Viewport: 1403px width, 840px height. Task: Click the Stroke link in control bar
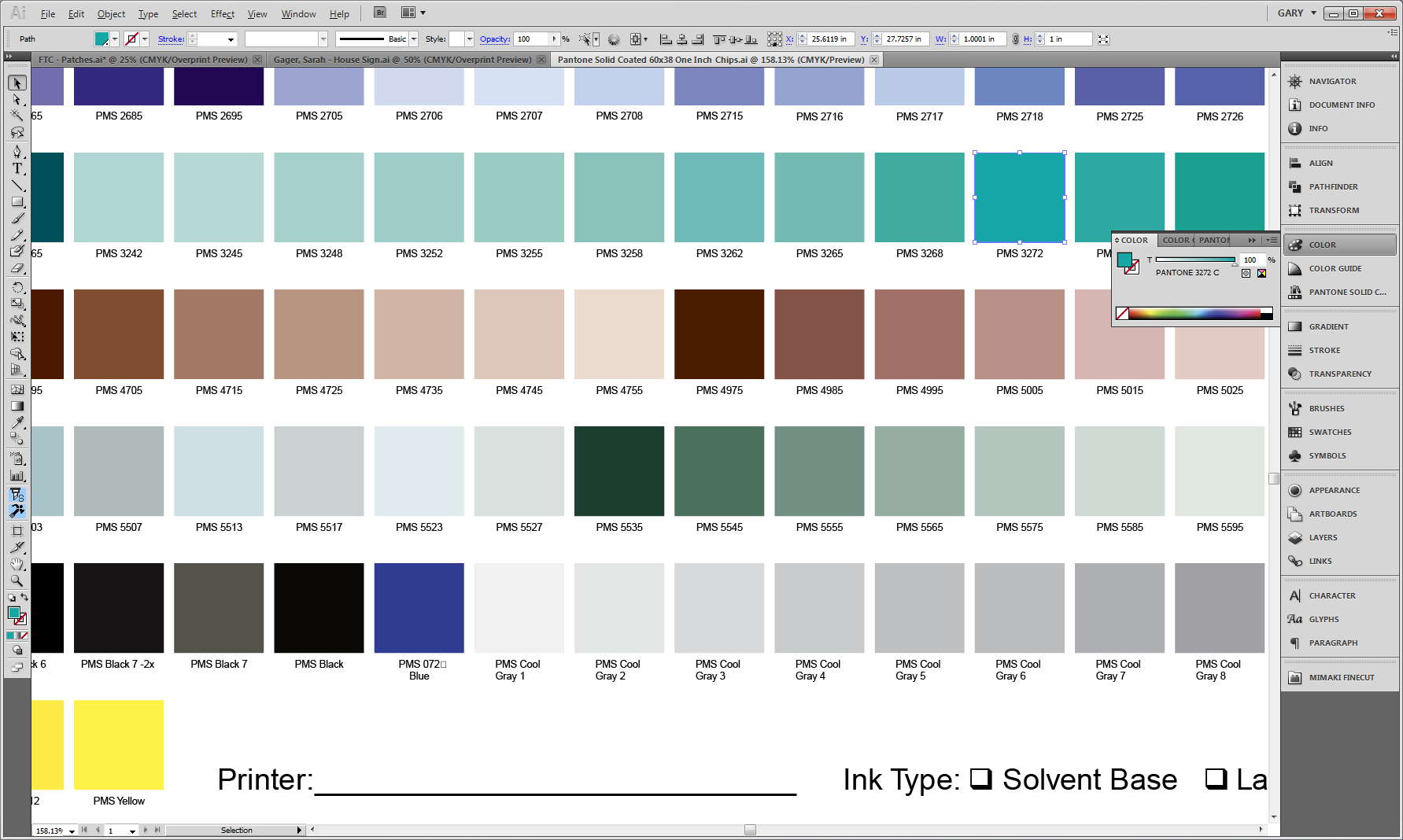click(x=171, y=39)
